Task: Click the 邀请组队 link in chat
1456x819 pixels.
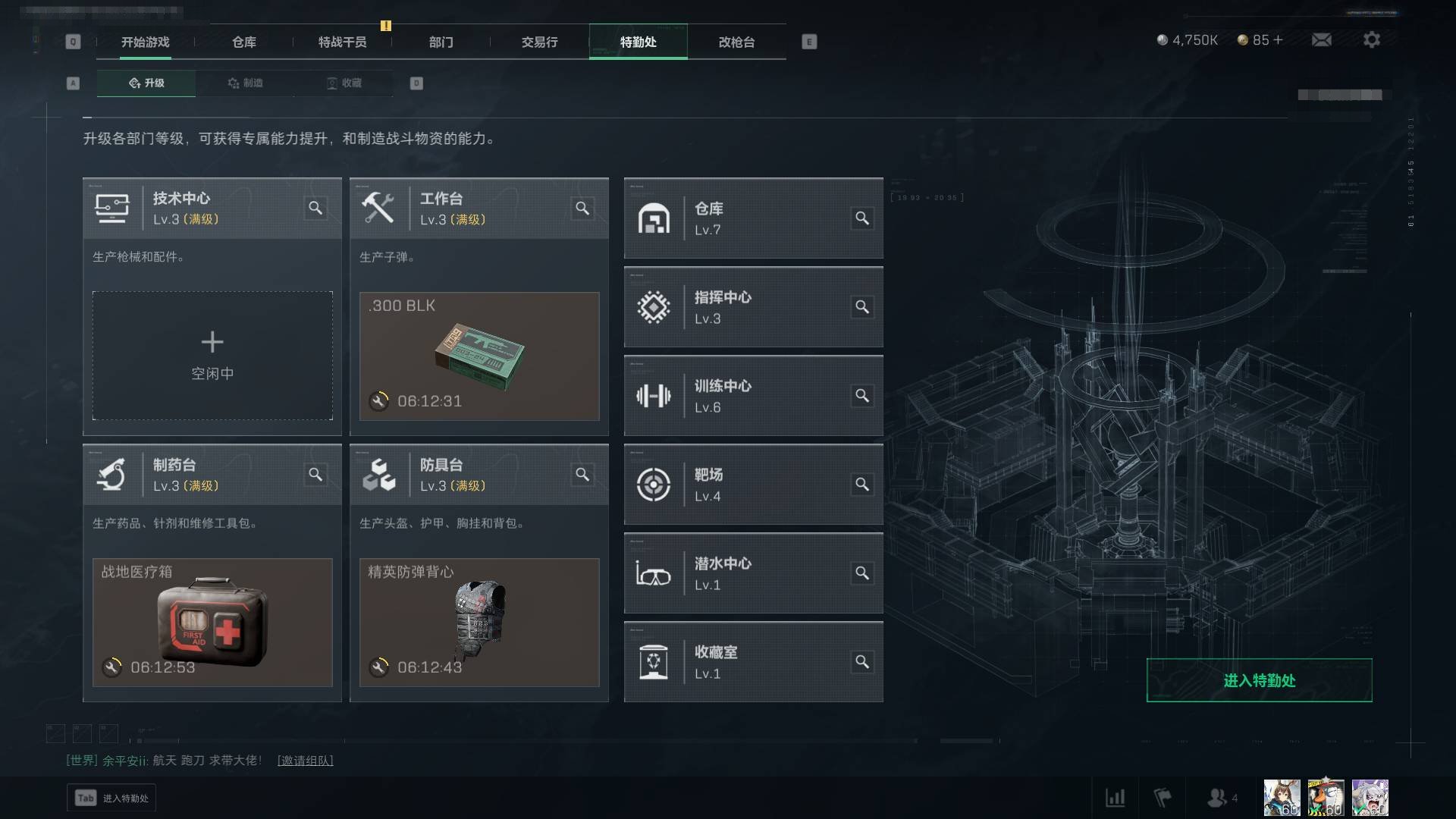Action: [x=305, y=760]
